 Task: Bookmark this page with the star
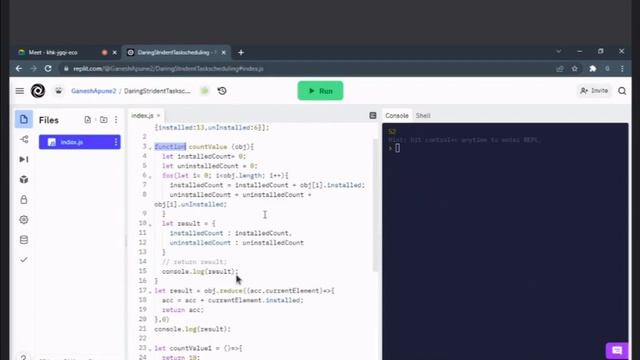575,69
